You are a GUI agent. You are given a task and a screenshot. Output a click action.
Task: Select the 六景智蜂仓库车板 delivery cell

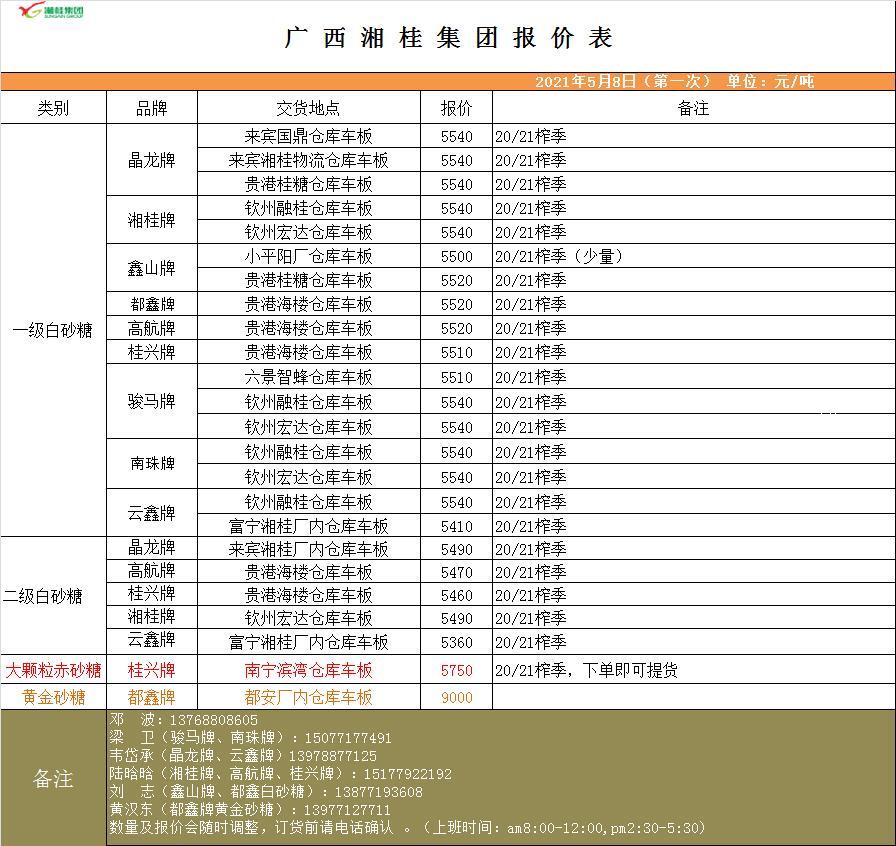click(308, 377)
